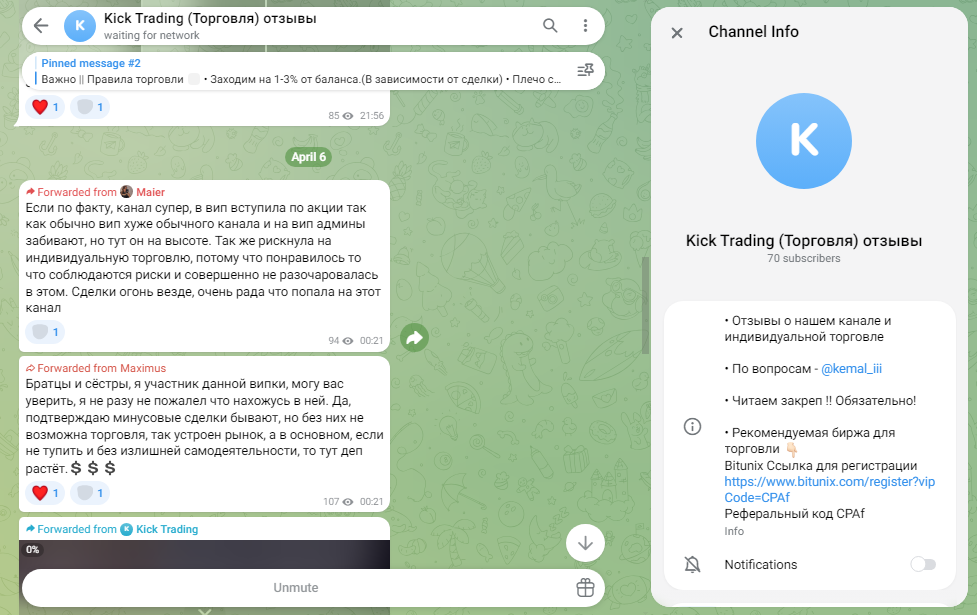Click the 'Channel Info' panel heading

(753, 32)
